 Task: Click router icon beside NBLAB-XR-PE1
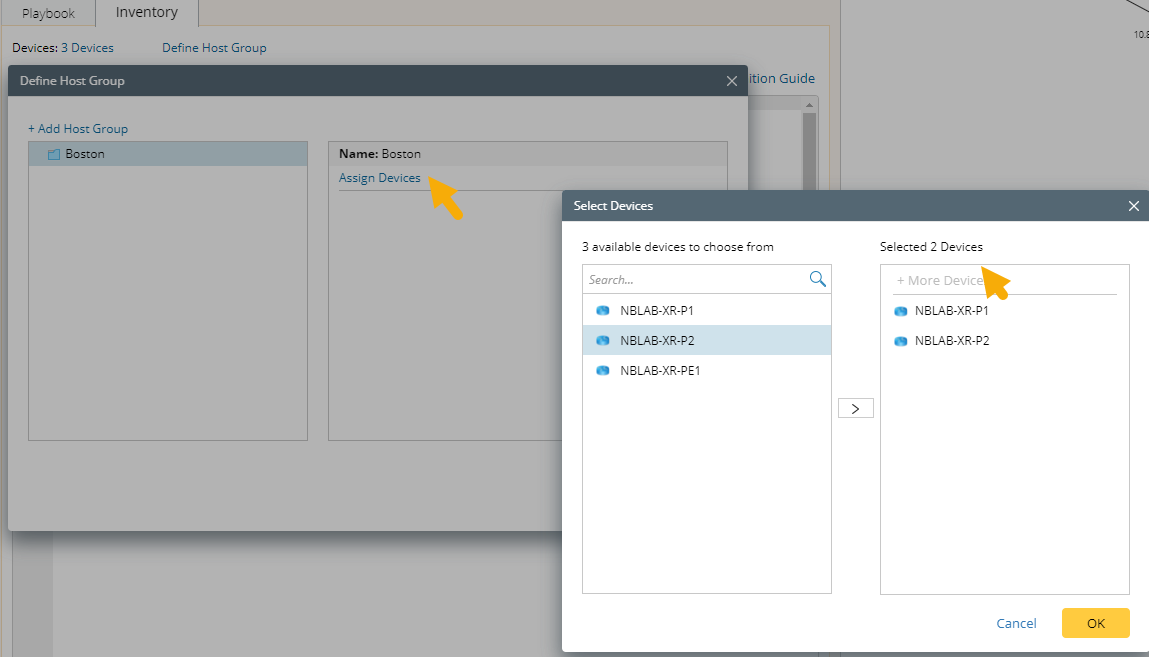603,371
